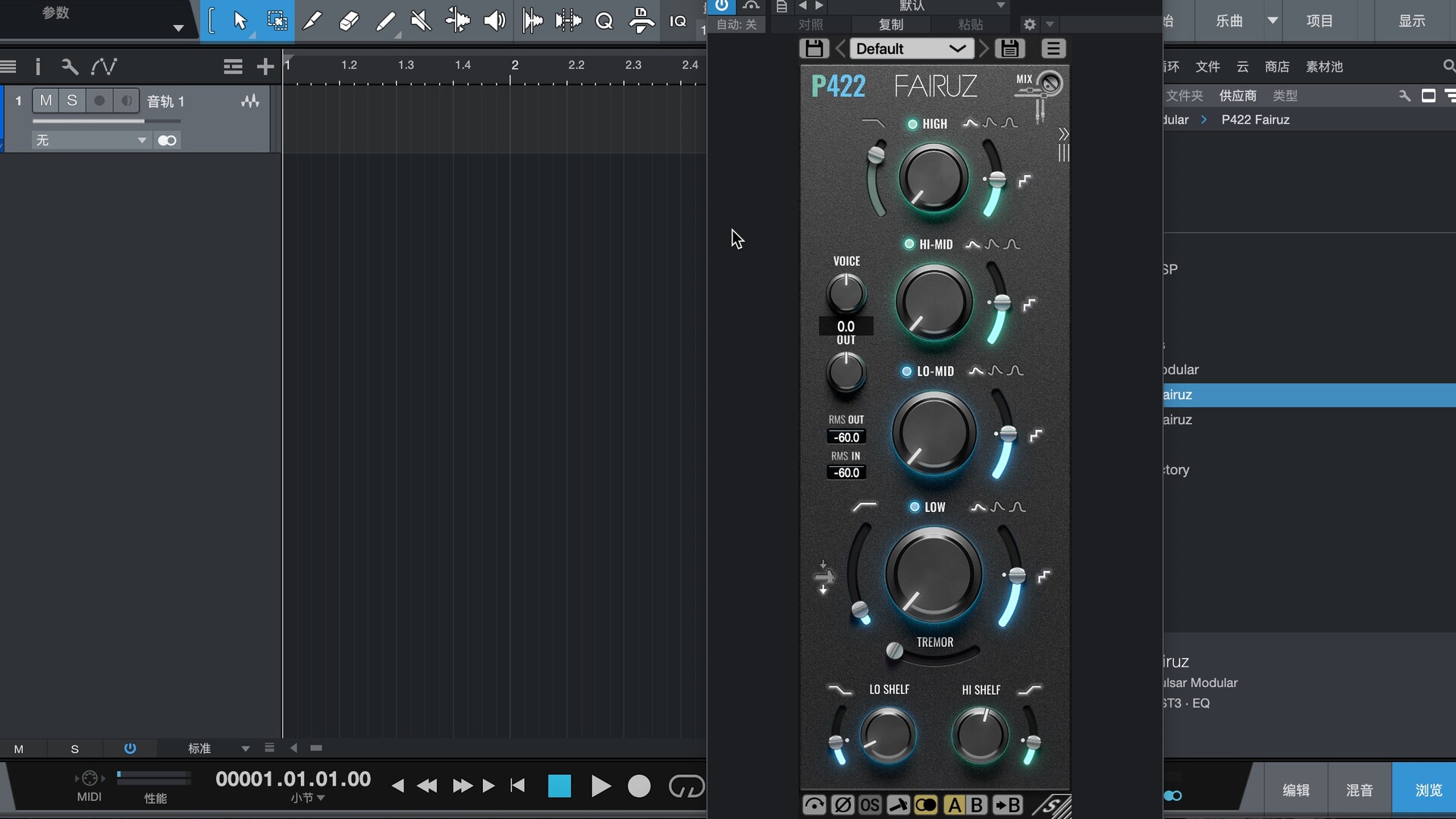Select A state in A/B compare
This screenshot has width=1456, height=819.
(x=954, y=805)
